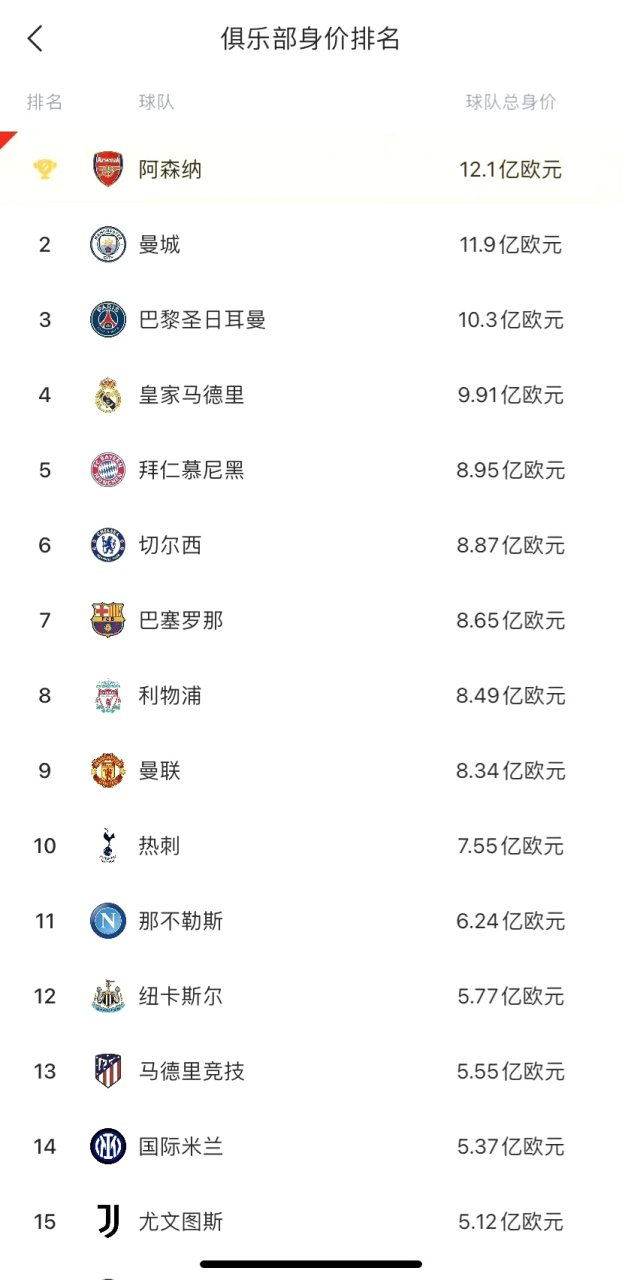Click the 俱乐部身价排名 title

coord(311,38)
